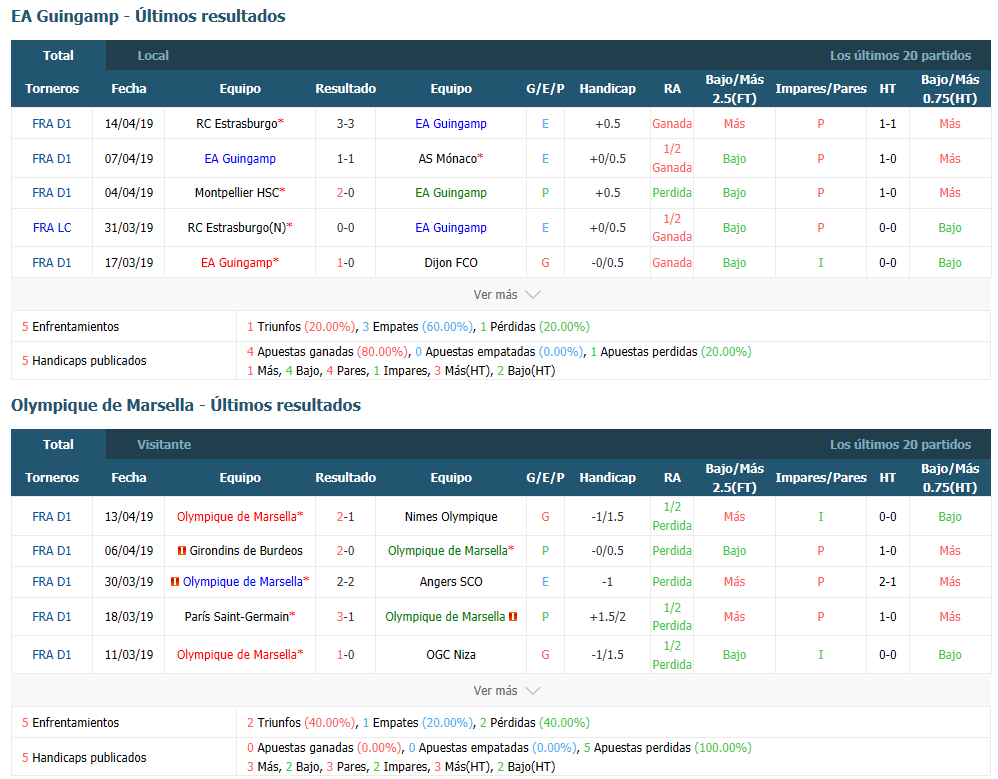
Task: Open the FRA D1 link for 14/04/19
Action: pos(52,123)
